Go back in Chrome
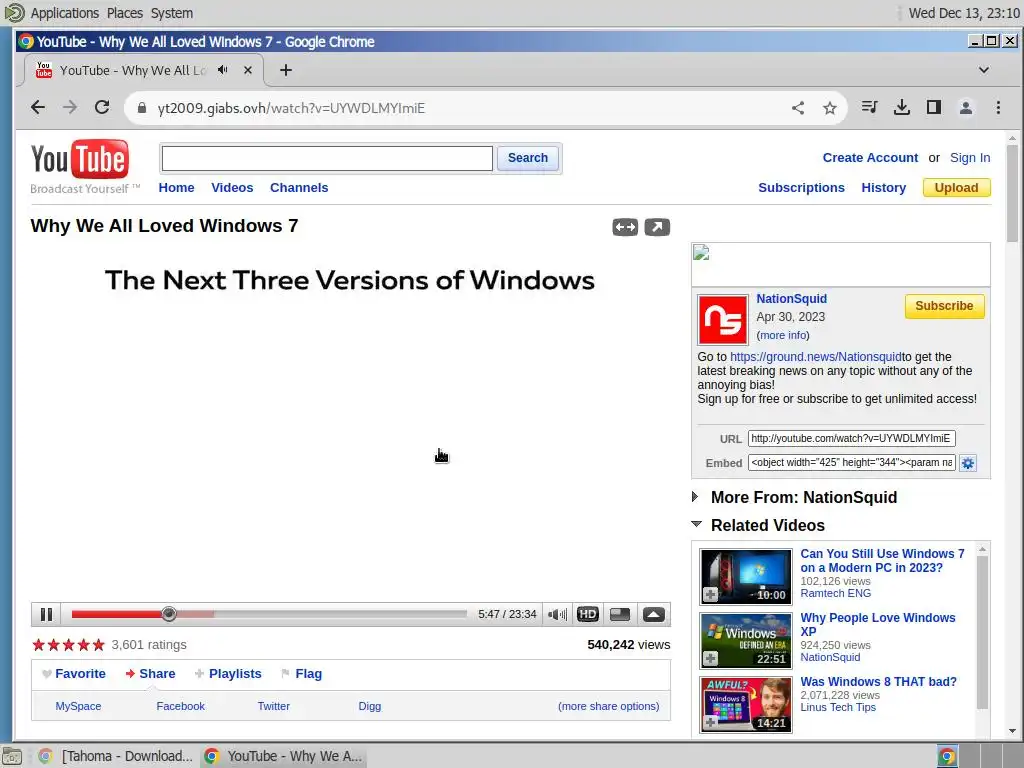The width and height of the screenshot is (1024, 768). [38, 108]
